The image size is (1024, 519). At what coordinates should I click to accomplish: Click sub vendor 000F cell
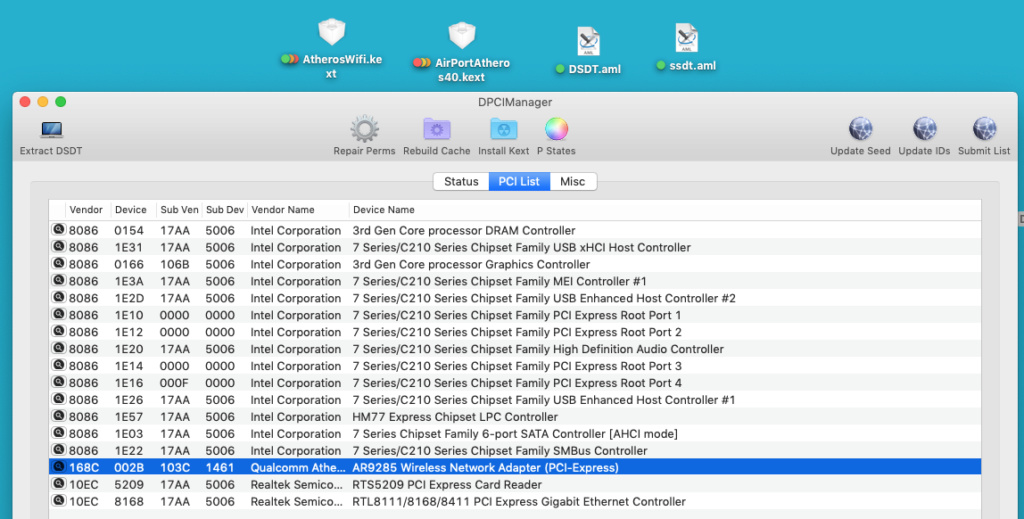pos(174,383)
